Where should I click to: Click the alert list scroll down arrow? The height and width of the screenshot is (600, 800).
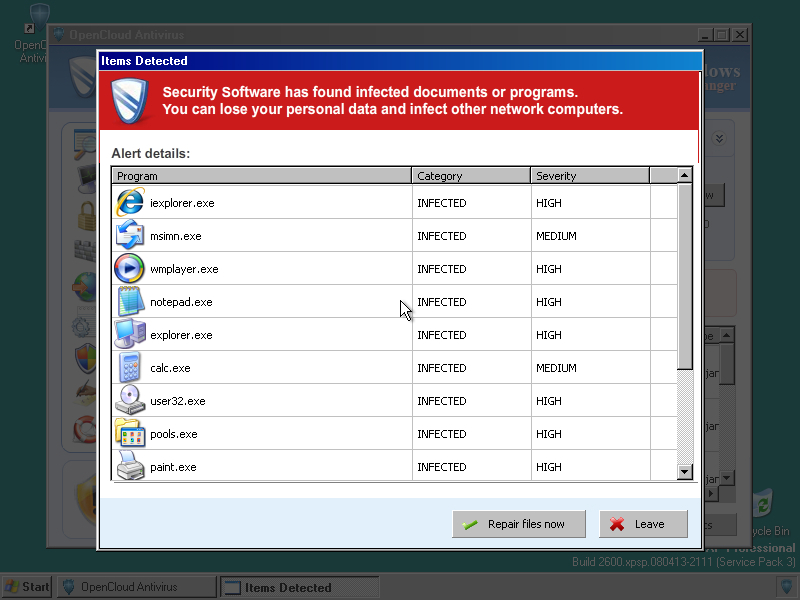click(685, 471)
